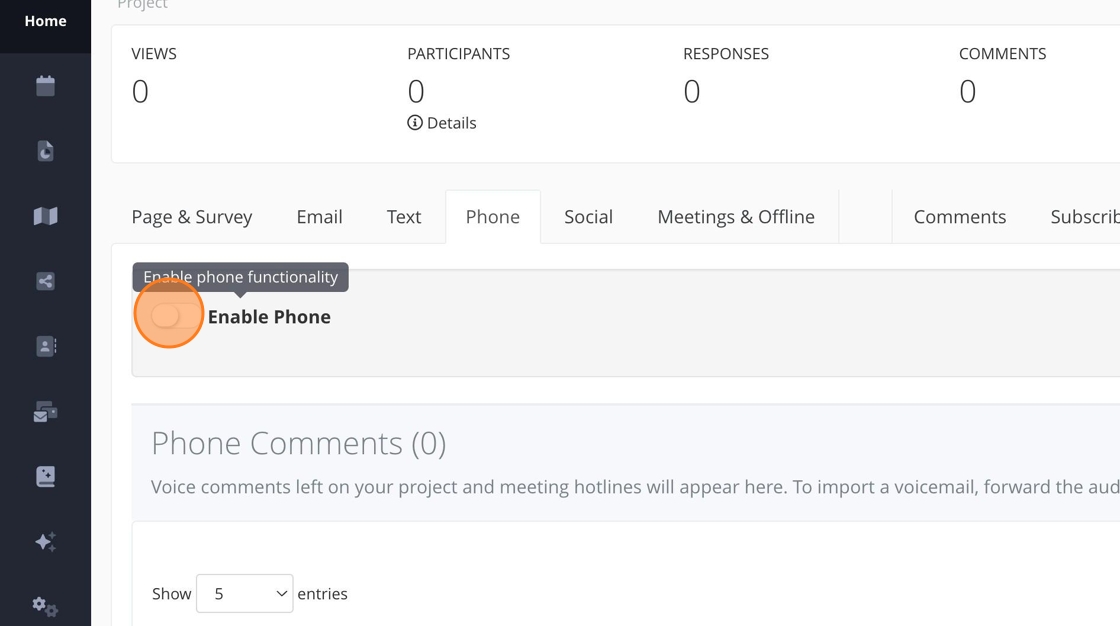The height and width of the screenshot is (626, 1120).
Task: Open the share icon in sidebar
Action: coord(45,281)
